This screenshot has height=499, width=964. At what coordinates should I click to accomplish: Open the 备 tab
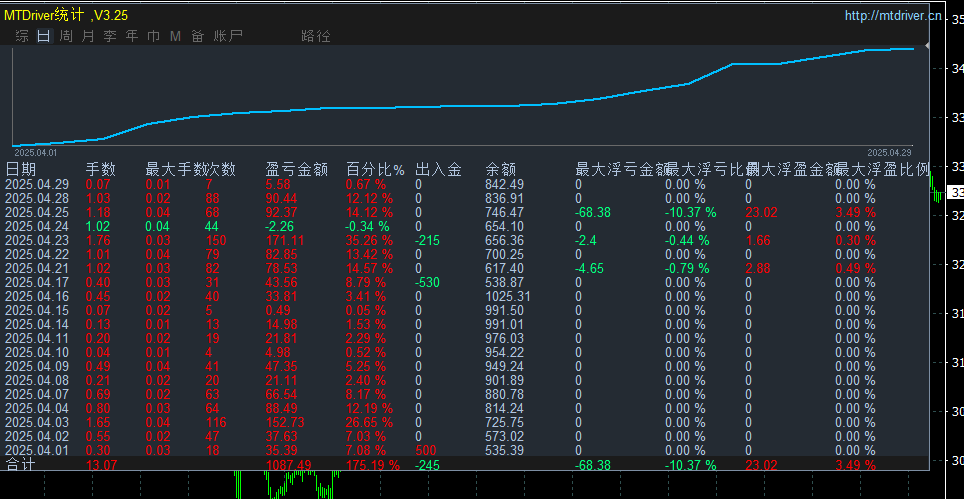(197, 36)
